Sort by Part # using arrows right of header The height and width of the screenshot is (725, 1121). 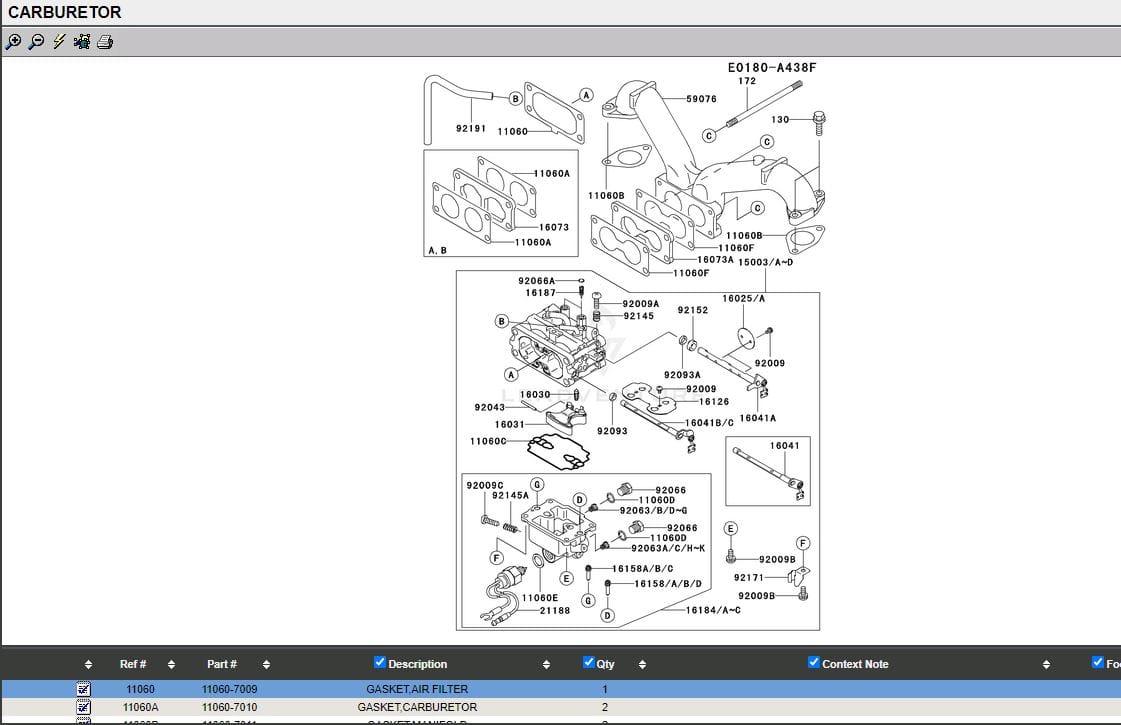266,664
